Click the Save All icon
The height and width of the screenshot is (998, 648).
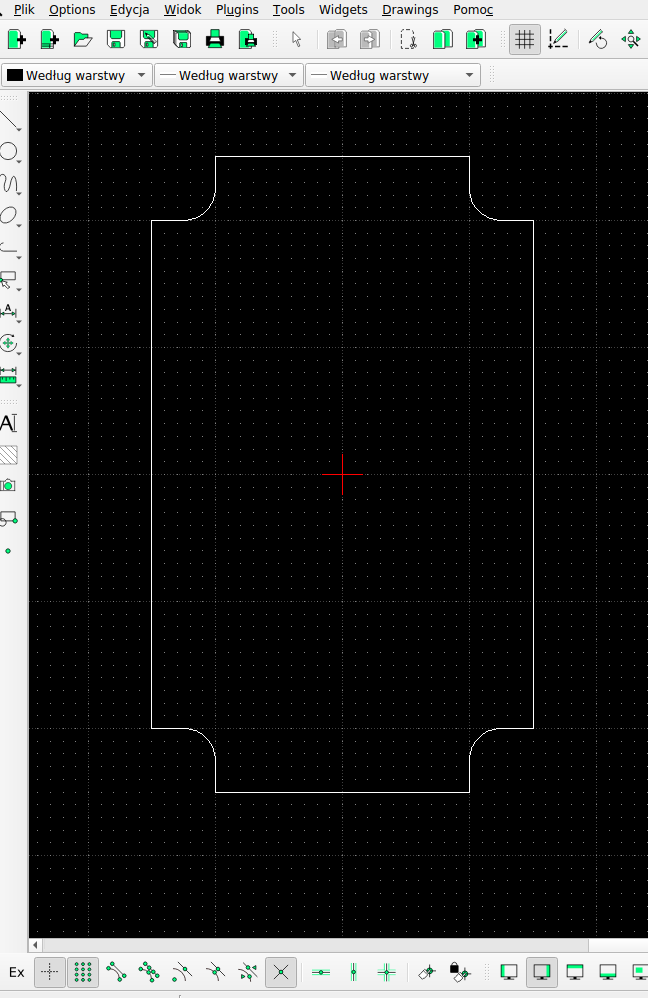tap(182, 39)
